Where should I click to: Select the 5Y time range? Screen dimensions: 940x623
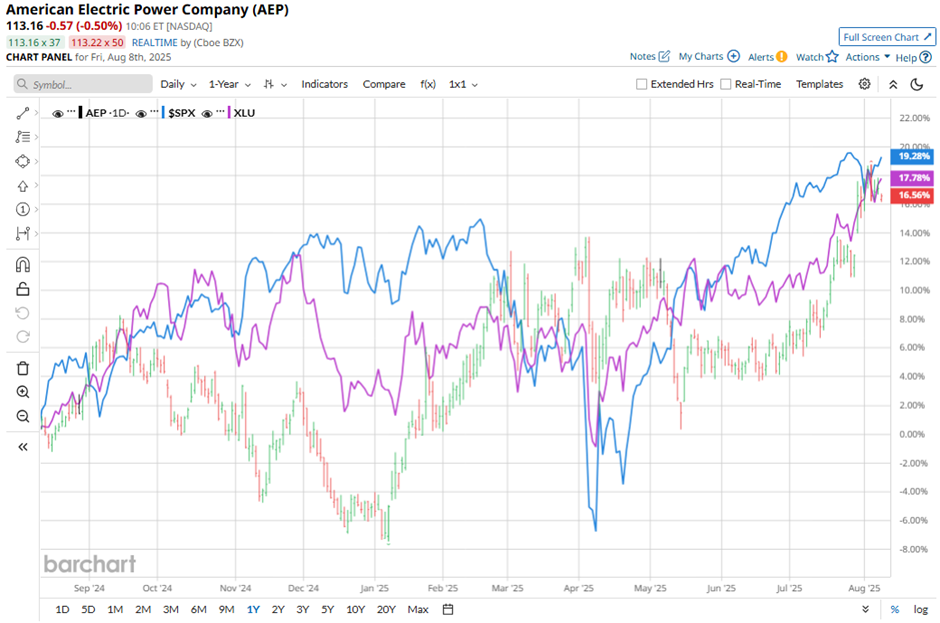[327, 609]
